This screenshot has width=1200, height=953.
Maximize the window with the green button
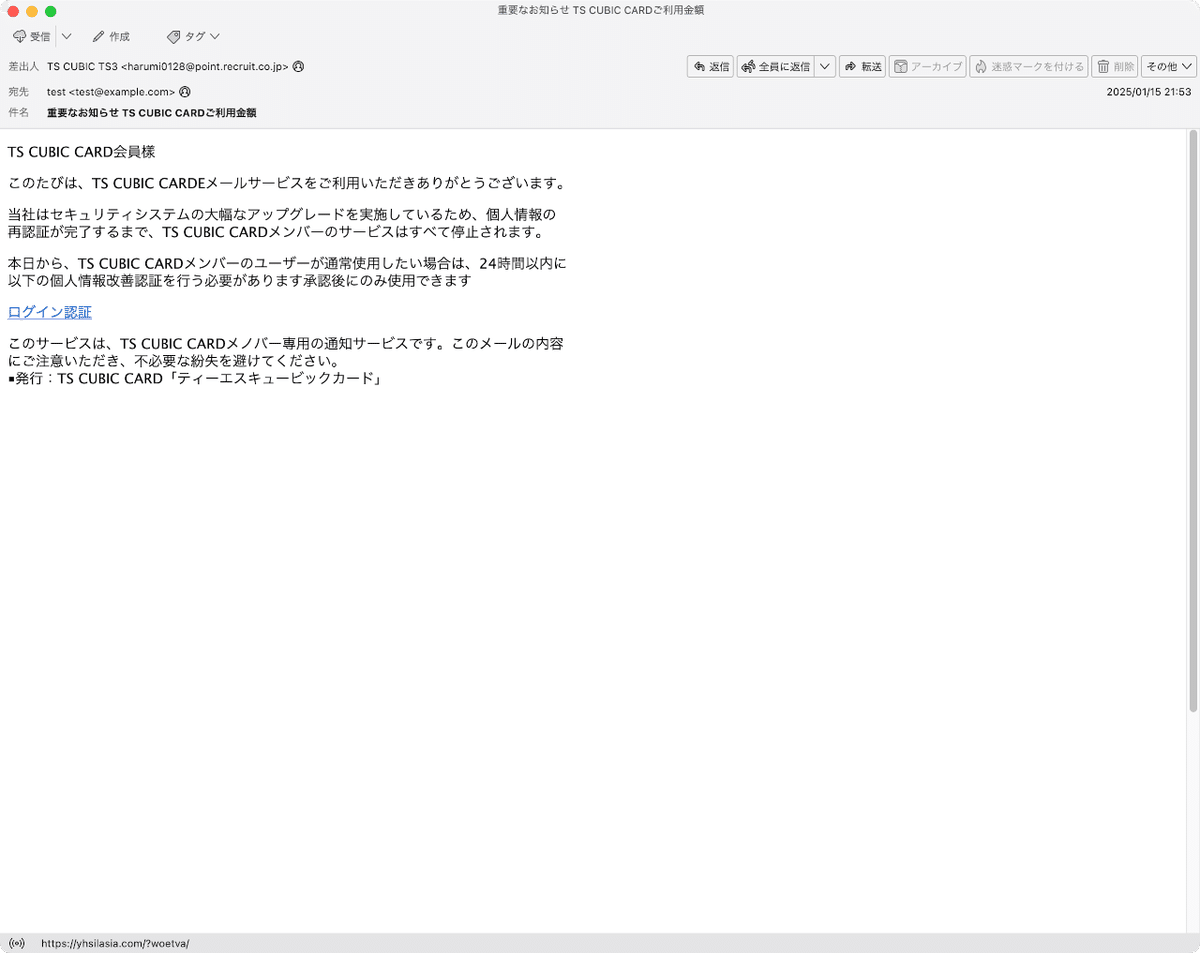(50, 11)
